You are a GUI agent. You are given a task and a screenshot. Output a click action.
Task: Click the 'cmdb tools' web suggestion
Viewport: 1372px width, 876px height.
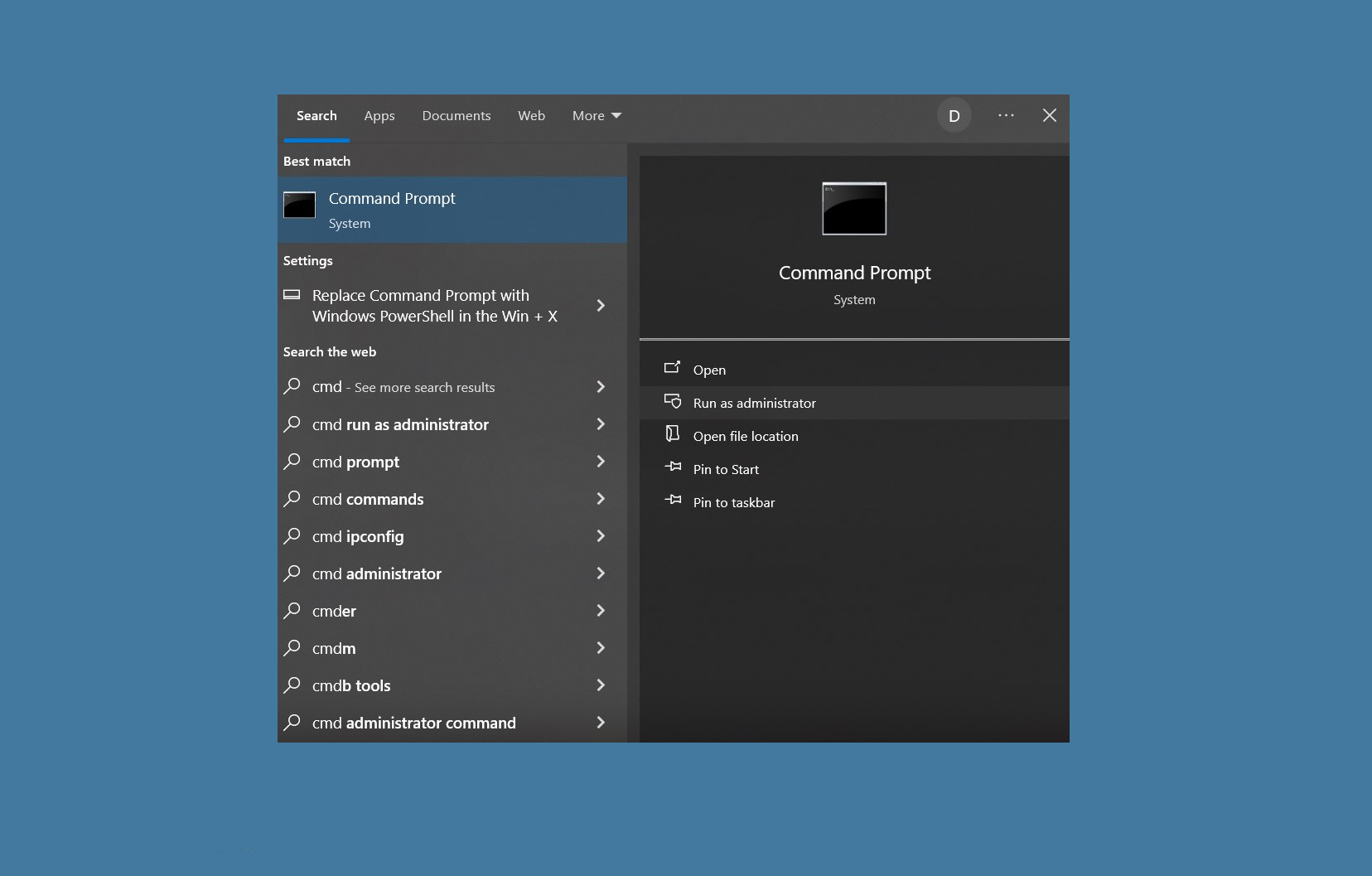tap(452, 685)
